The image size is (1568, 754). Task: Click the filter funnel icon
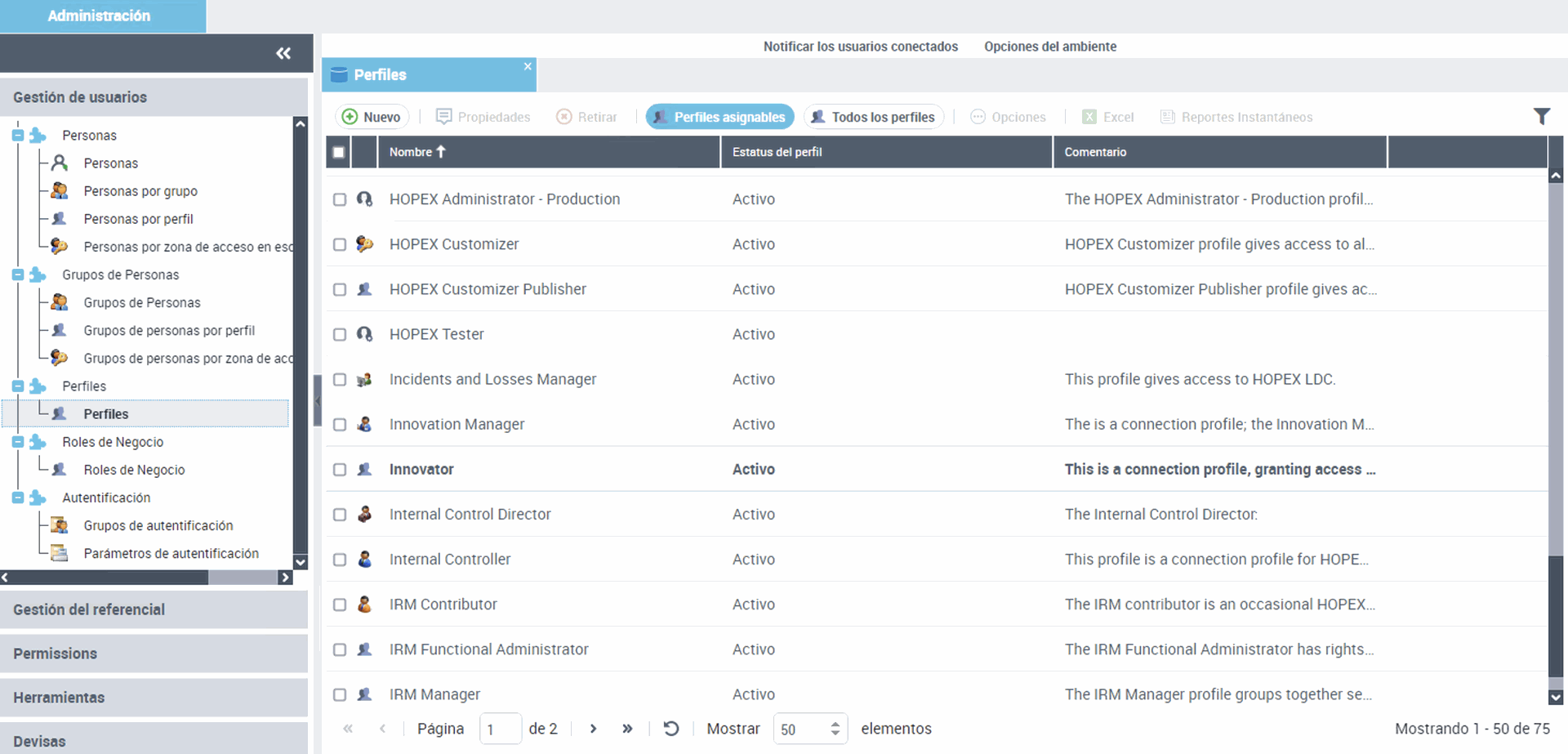[x=1541, y=116]
